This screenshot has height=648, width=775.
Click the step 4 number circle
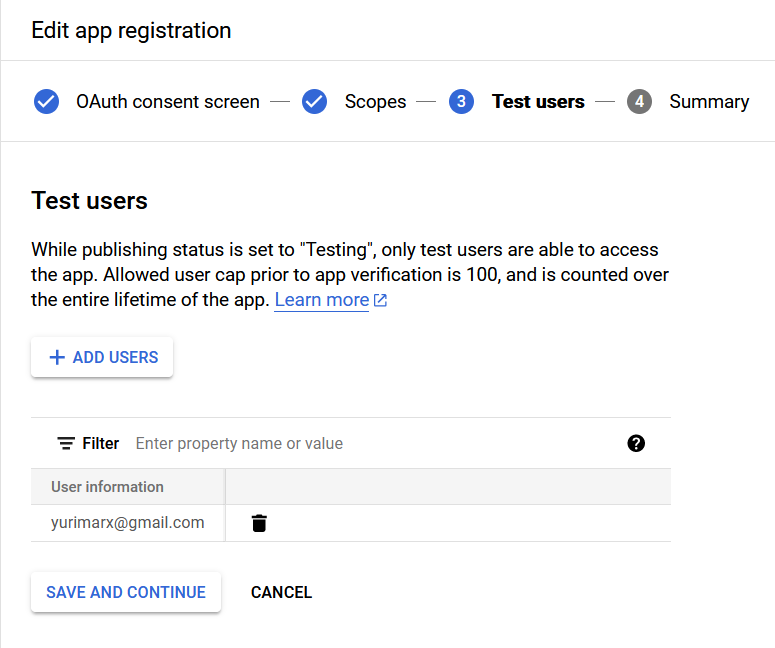(639, 101)
